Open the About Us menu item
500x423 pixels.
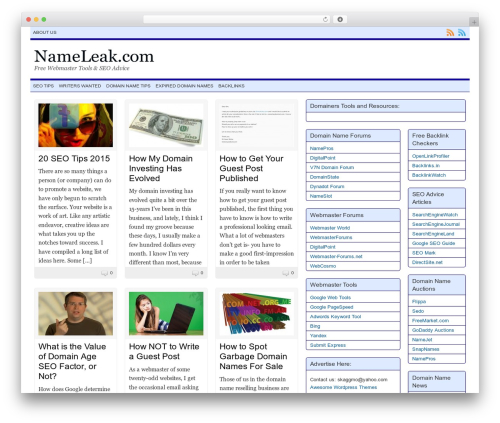(45, 32)
